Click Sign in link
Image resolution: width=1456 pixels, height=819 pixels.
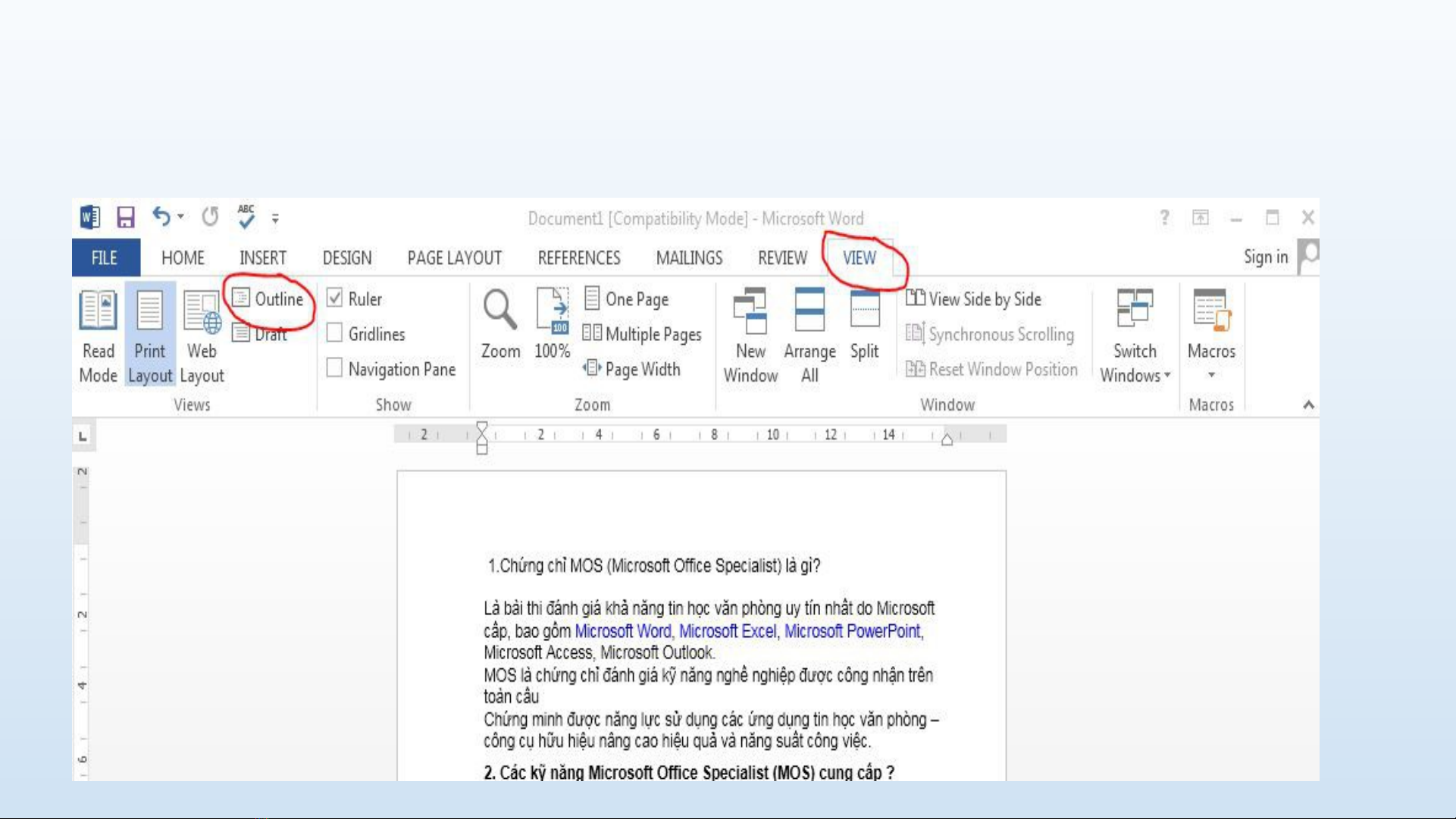pyautogui.click(x=1265, y=257)
